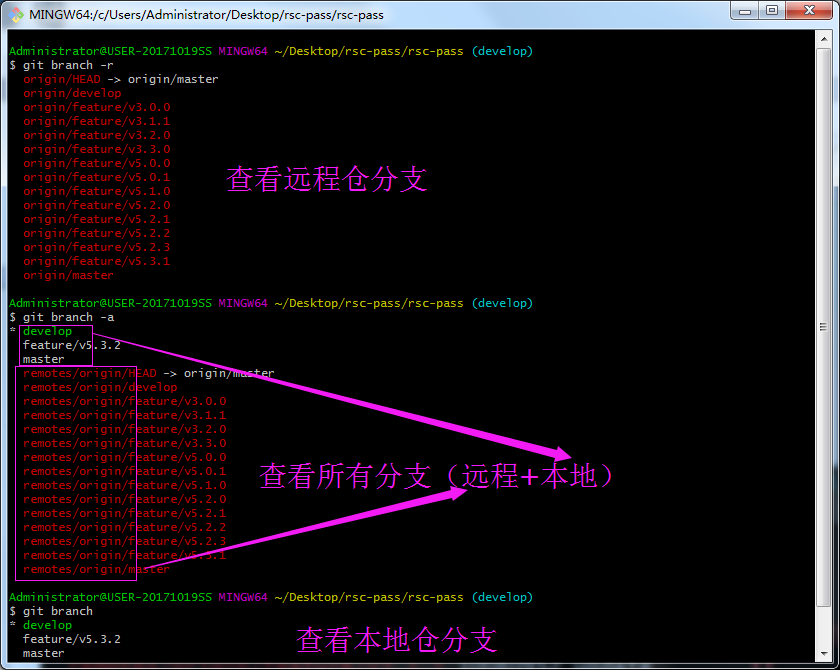Click 'remotes/origin/feature/v5.2.3' line
The width and height of the screenshot is (840, 670).
click(124, 541)
